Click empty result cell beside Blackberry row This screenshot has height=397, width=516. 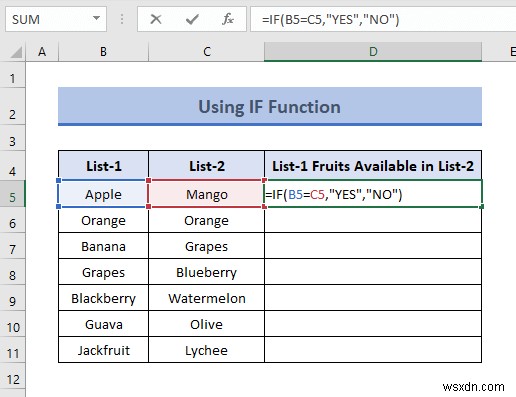pos(373,298)
